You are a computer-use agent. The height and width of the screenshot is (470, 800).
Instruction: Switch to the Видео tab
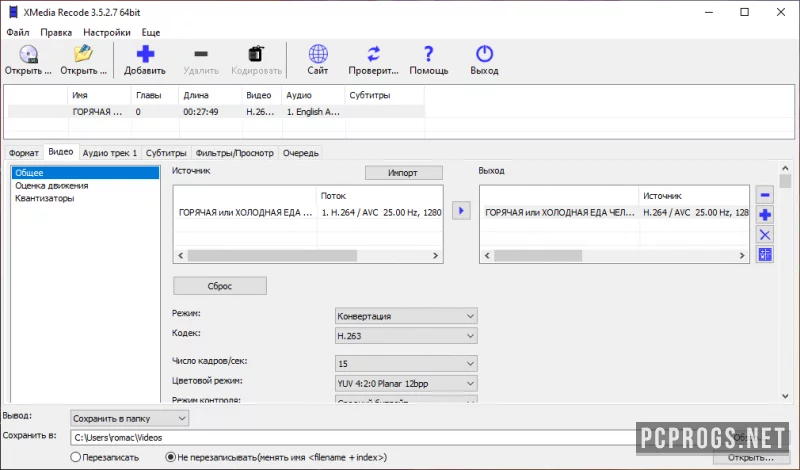coord(61,152)
